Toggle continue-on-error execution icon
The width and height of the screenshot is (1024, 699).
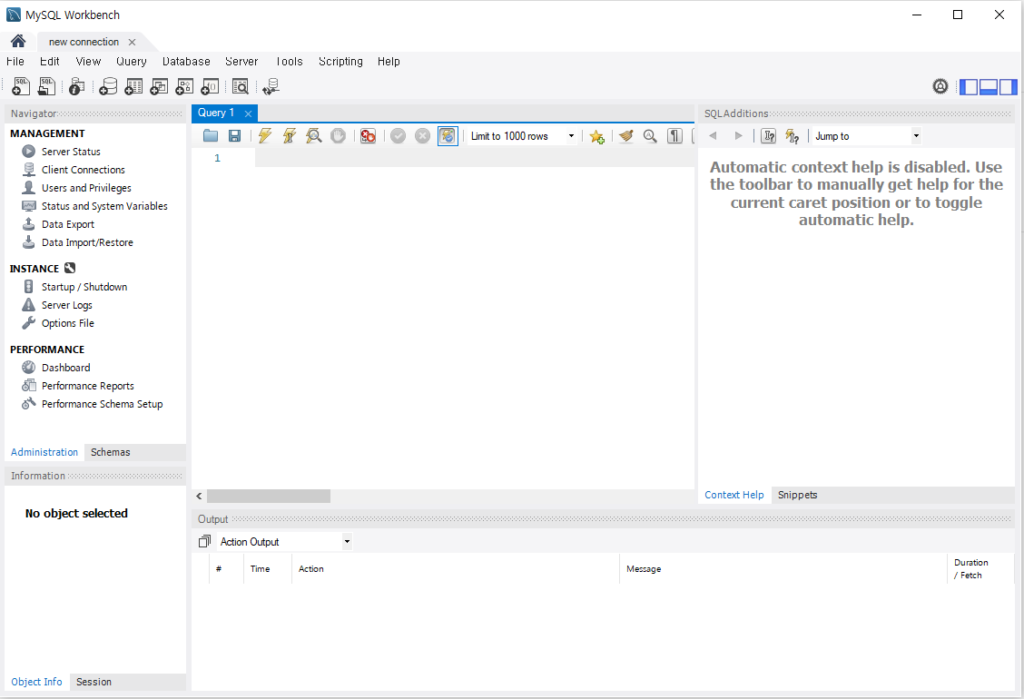click(368, 136)
